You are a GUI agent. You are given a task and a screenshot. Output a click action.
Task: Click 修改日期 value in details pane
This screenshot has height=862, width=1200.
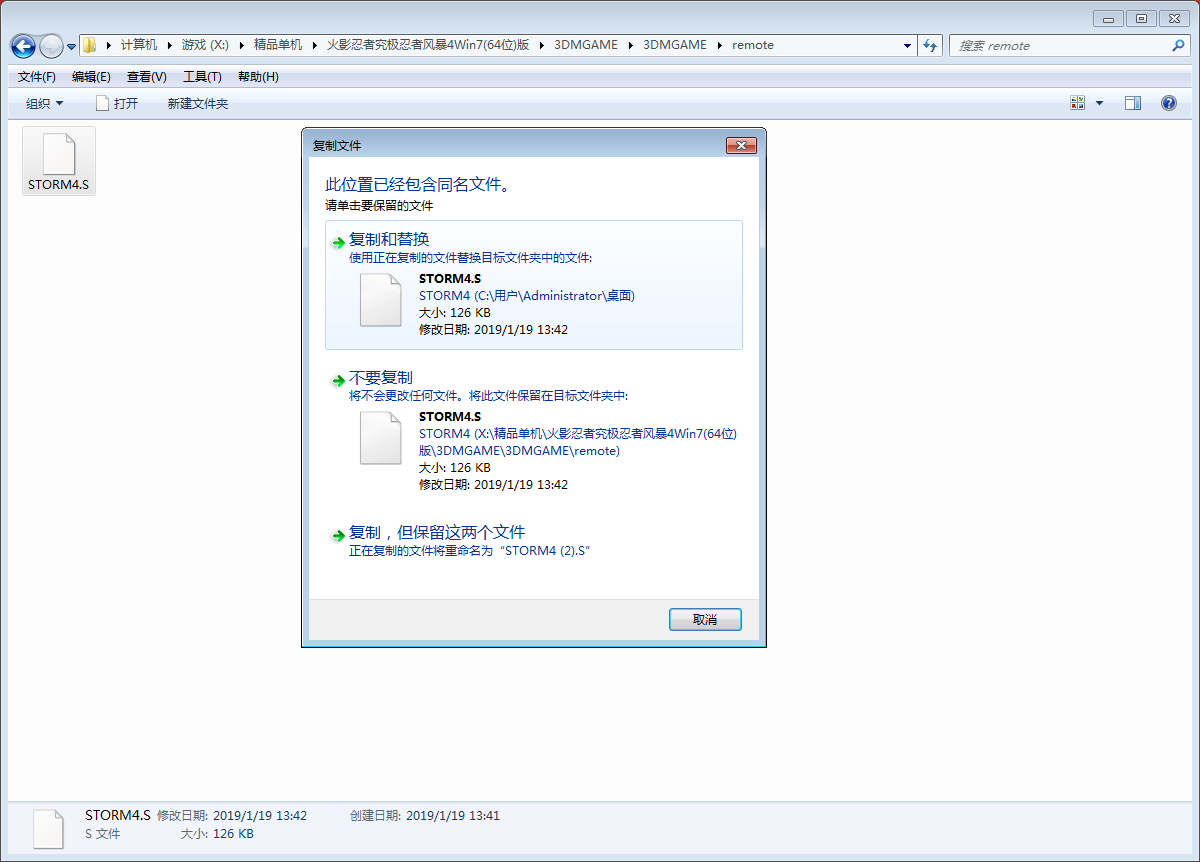pyautogui.click(x=260, y=816)
